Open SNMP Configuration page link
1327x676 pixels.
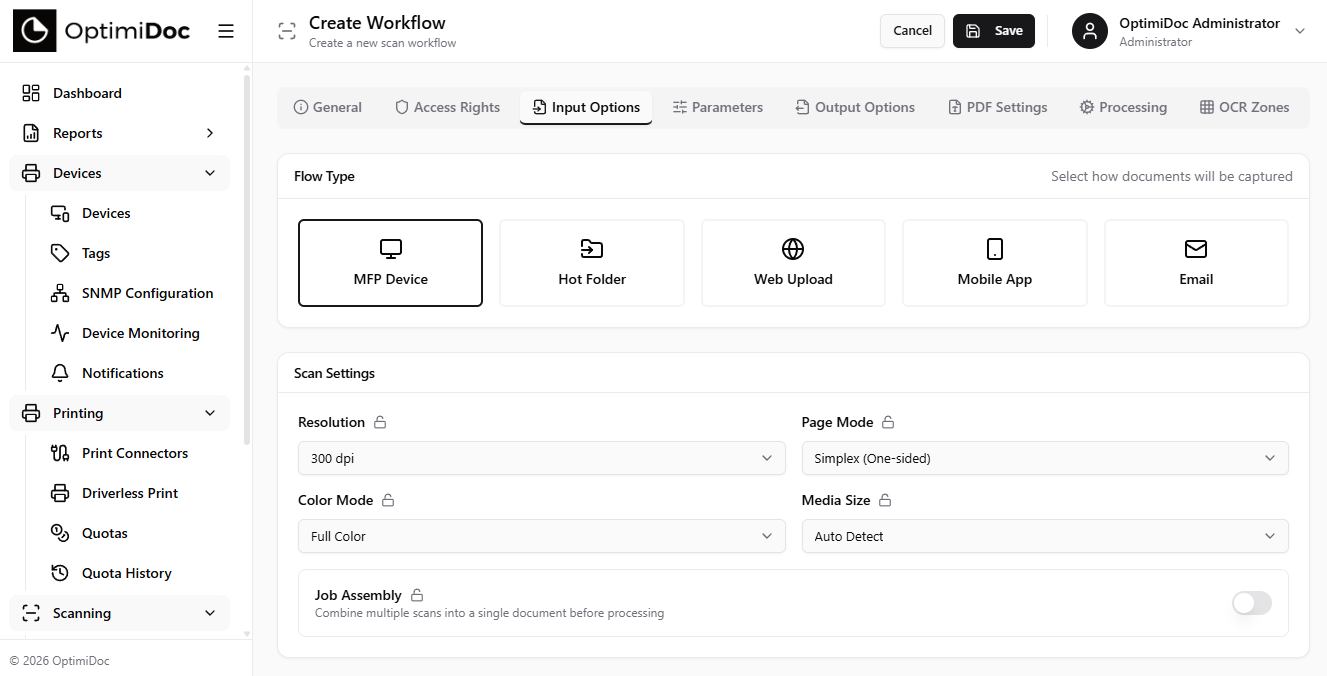148,293
